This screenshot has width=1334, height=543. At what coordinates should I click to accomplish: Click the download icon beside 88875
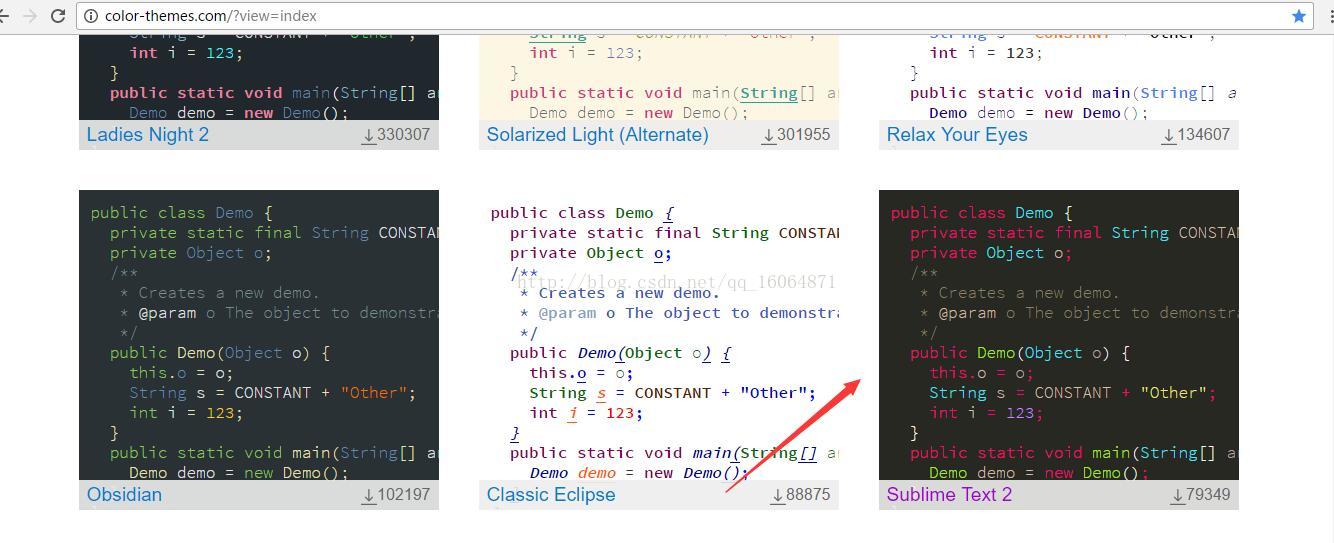778,495
